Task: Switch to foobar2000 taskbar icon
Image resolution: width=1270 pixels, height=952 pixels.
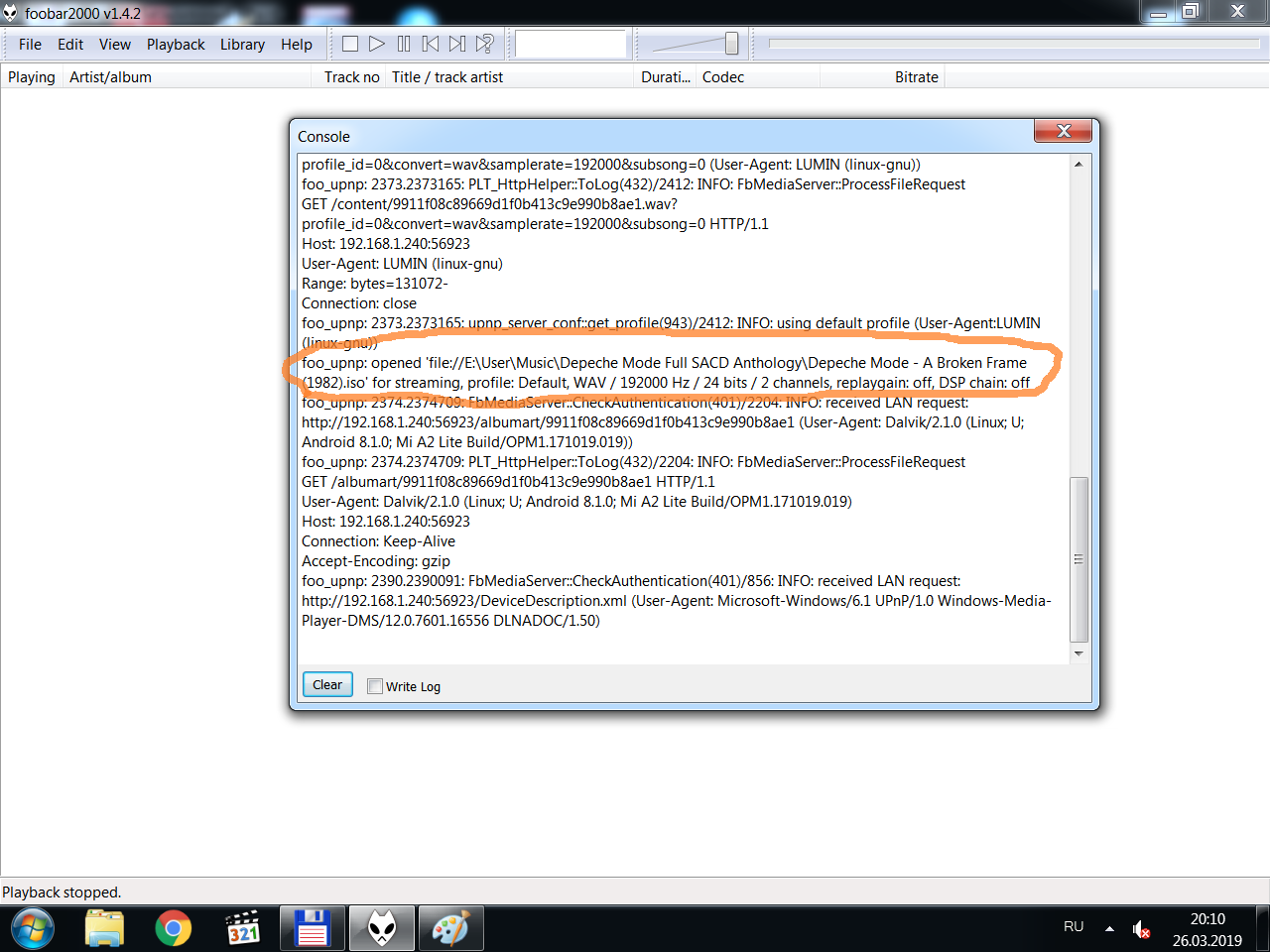Action: pyautogui.click(x=382, y=929)
